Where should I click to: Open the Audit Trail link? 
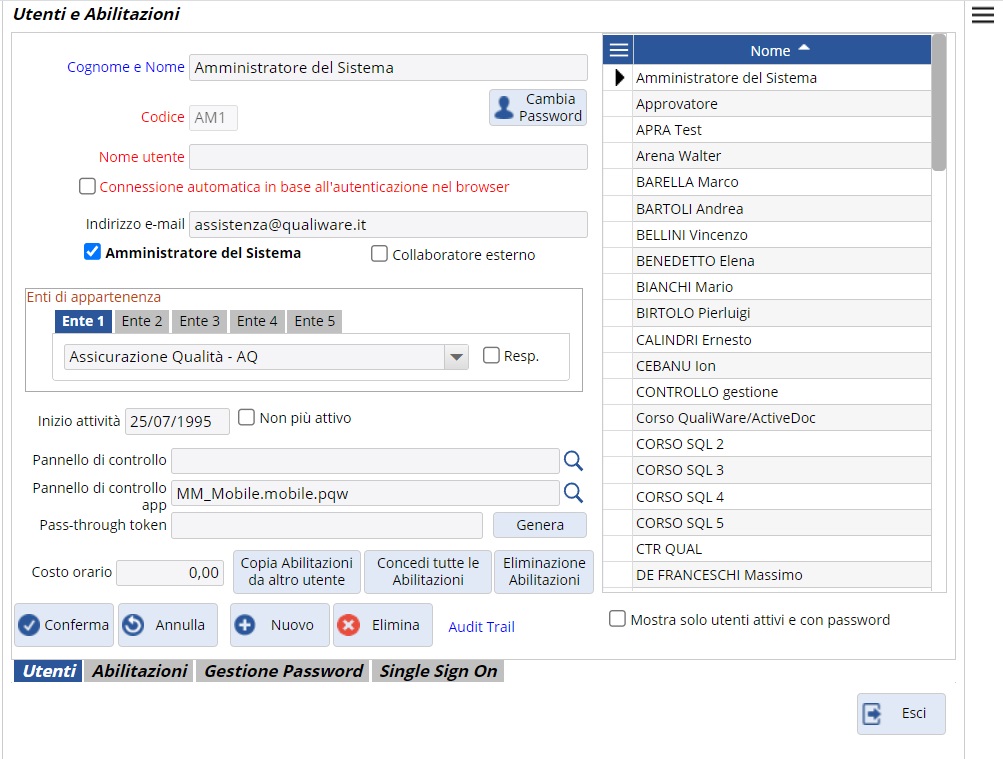[x=481, y=627]
